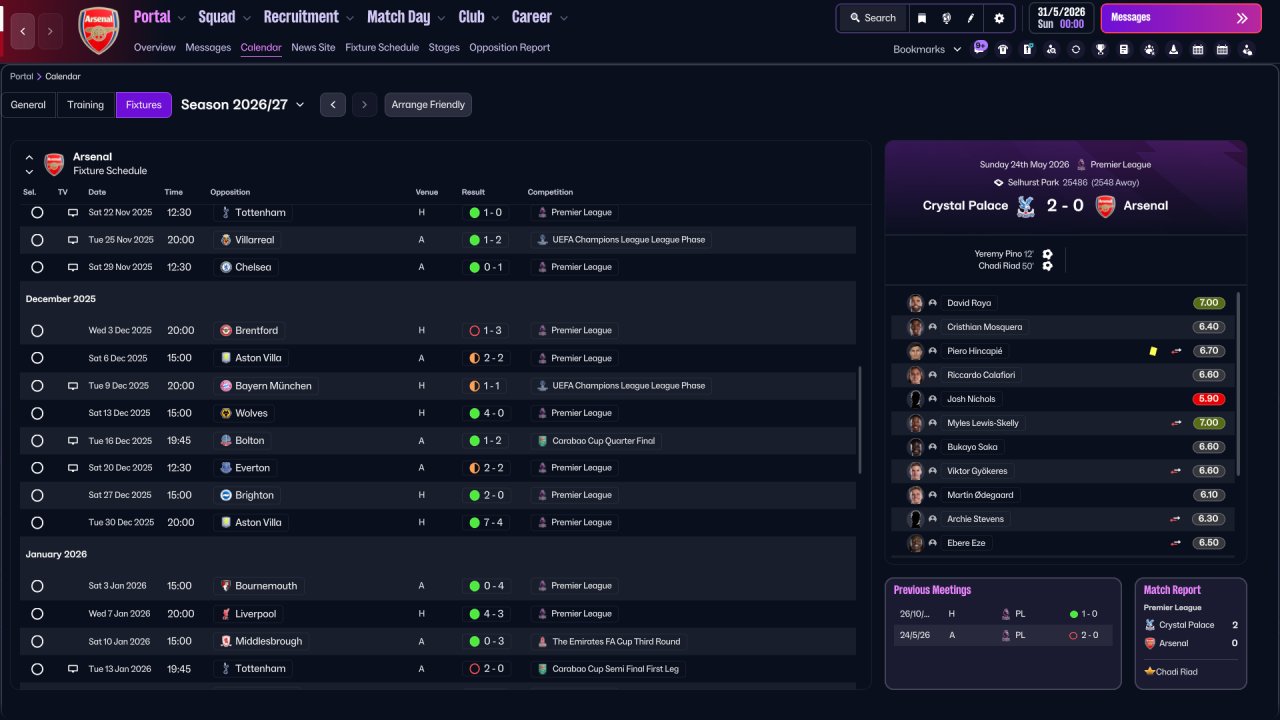Viewport: 1280px width, 720px height.
Task: Click the Search button
Action: pos(872,18)
